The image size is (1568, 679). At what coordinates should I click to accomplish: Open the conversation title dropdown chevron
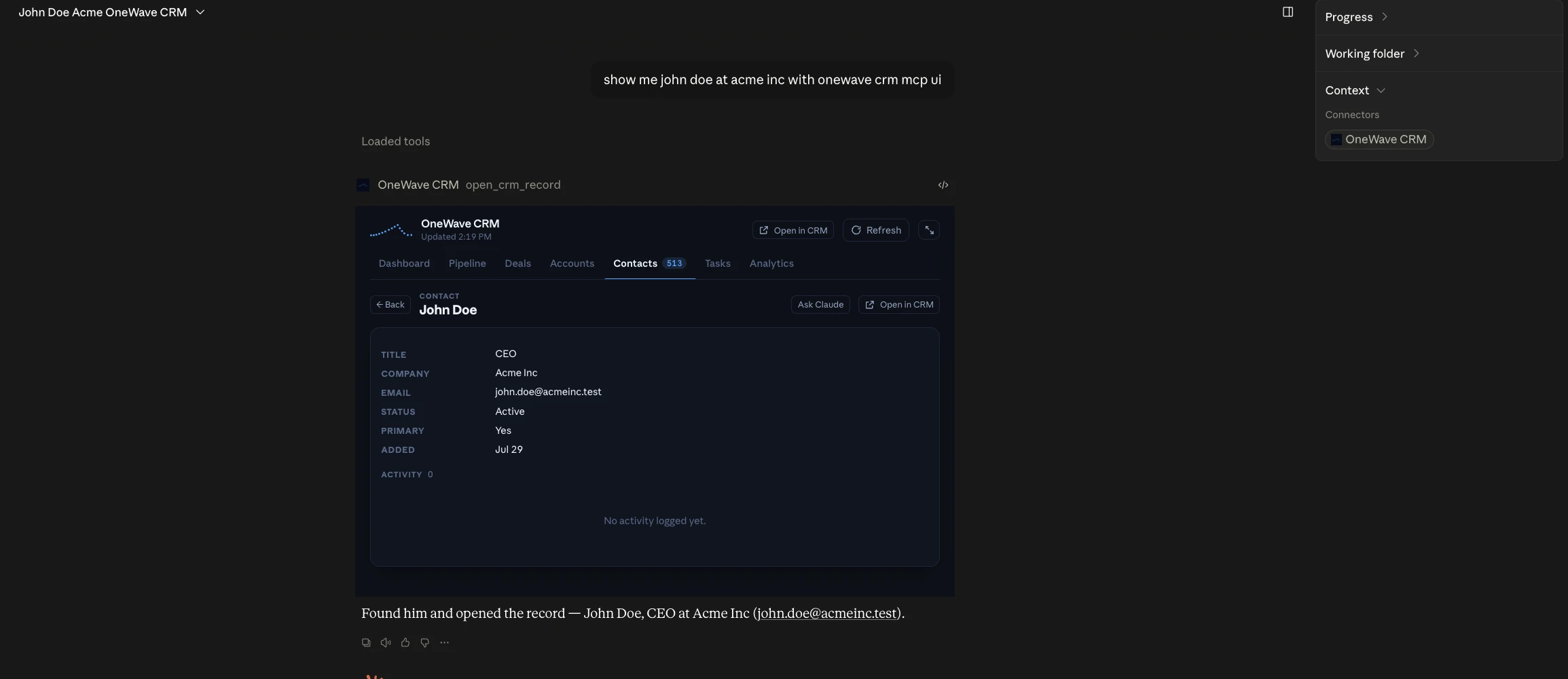click(200, 12)
